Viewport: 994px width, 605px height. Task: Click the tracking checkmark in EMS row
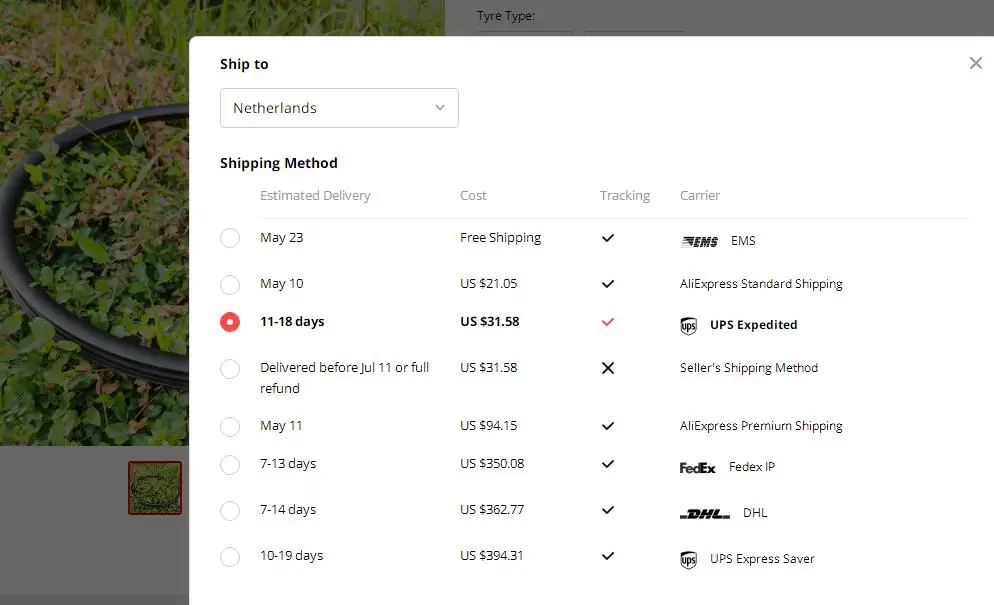(x=607, y=238)
